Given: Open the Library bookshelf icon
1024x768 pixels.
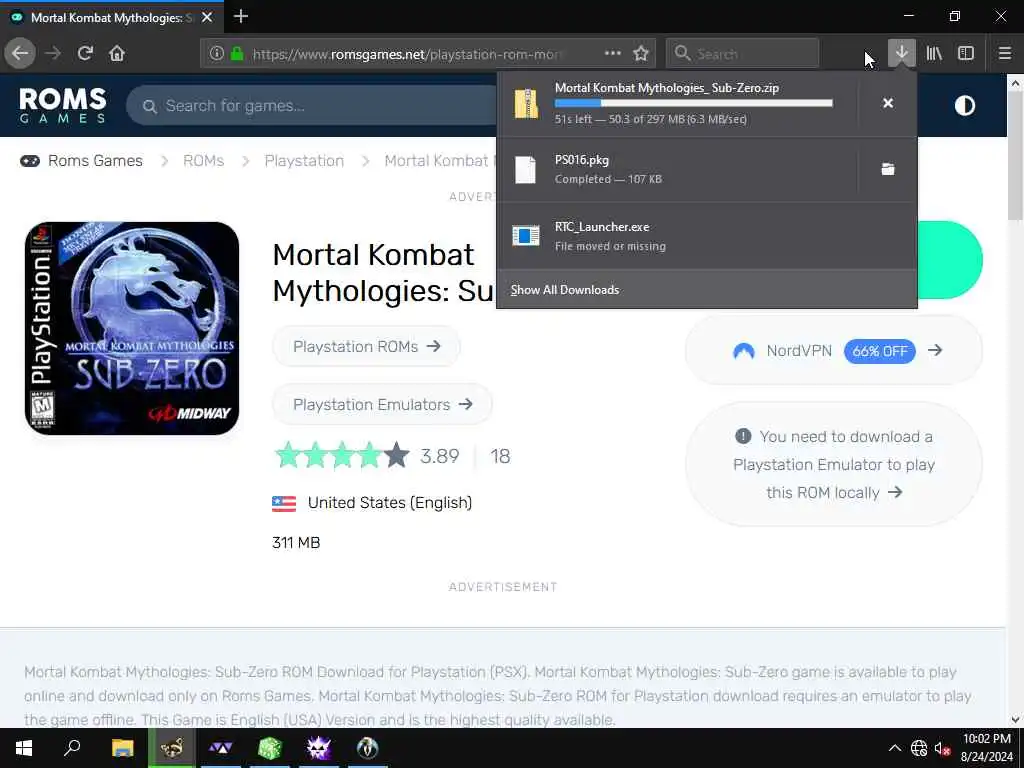Looking at the screenshot, I should [x=934, y=54].
